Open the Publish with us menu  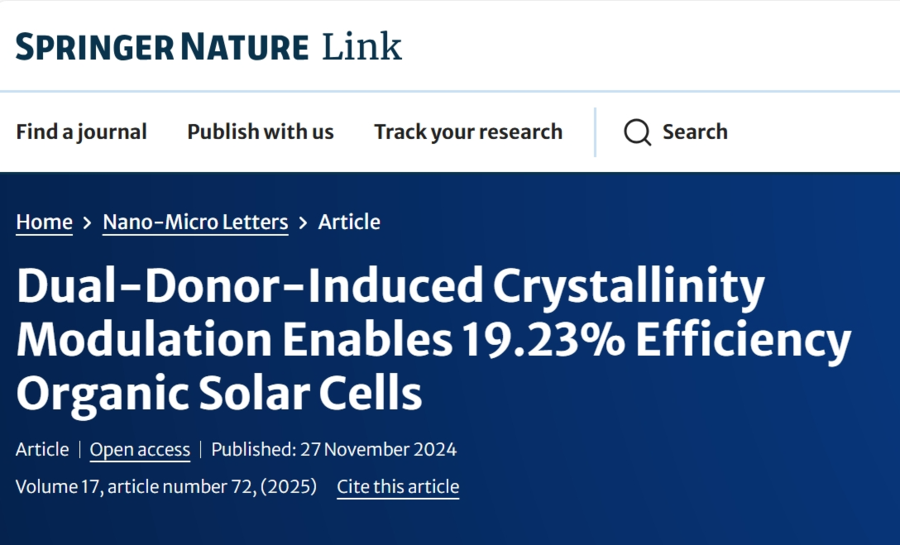click(261, 132)
